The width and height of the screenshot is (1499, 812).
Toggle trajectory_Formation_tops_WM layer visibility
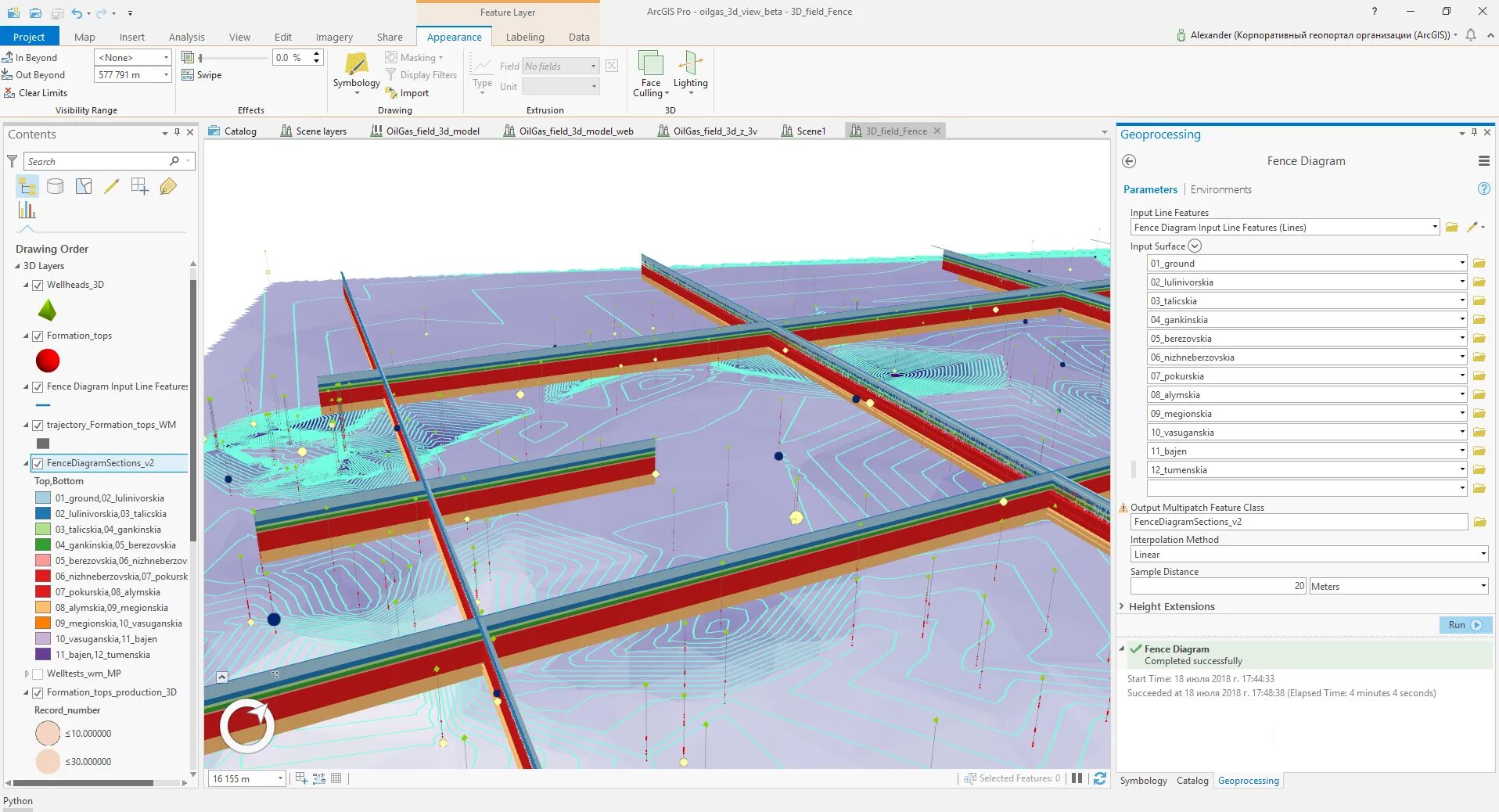click(38, 426)
